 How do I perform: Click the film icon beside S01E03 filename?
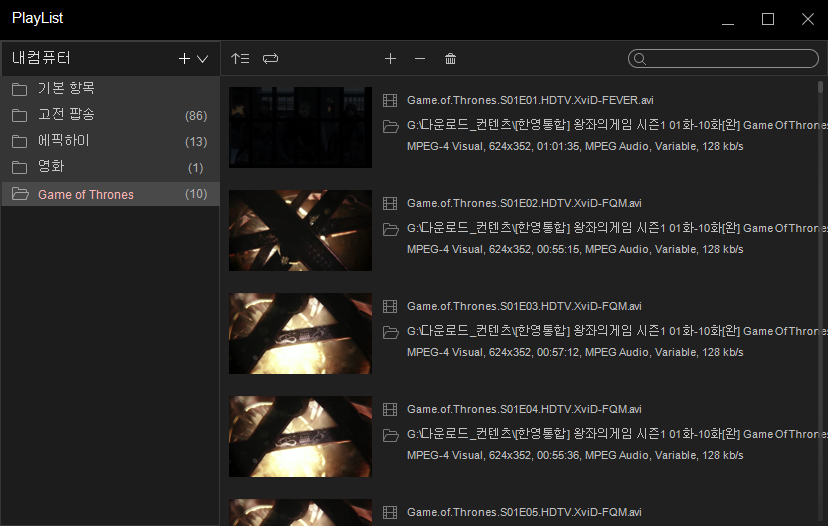(390, 306)
